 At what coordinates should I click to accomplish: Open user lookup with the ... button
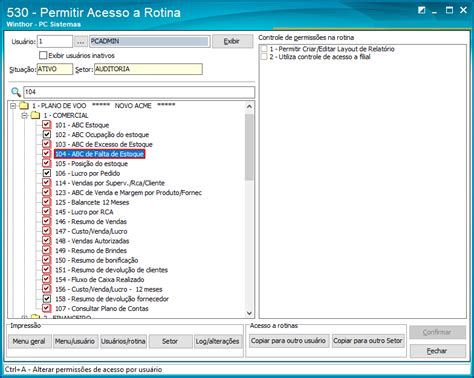tap(80, 42)
